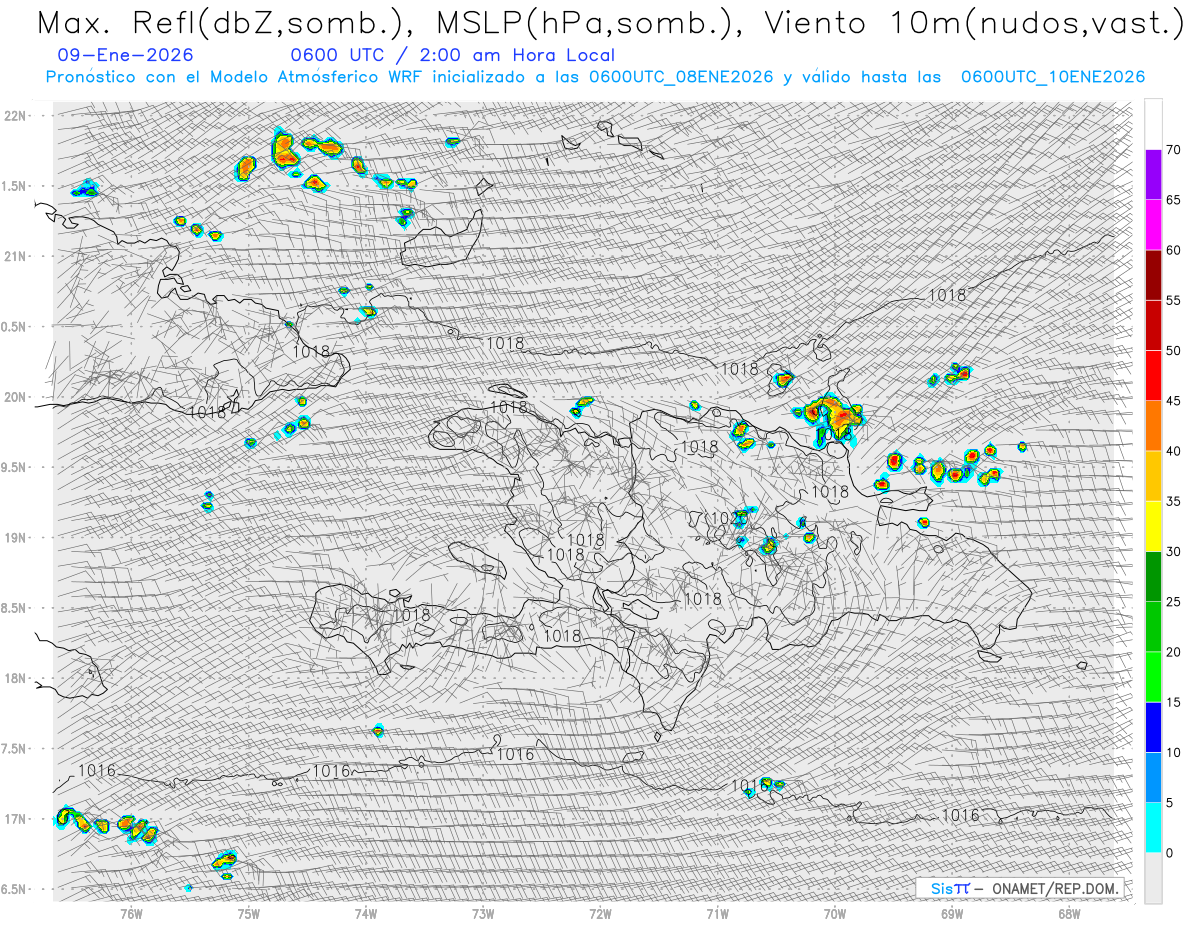Click the '17N' latitude axis label
This screenshot has width=1200, height=927.
[15, 819]
